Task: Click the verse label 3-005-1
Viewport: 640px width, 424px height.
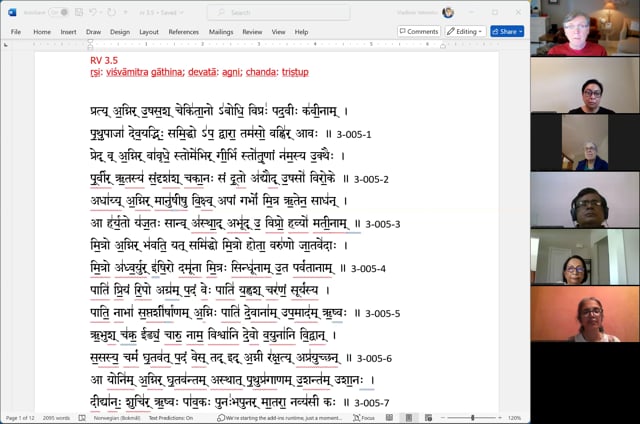Action: click(x=354, y=134)
